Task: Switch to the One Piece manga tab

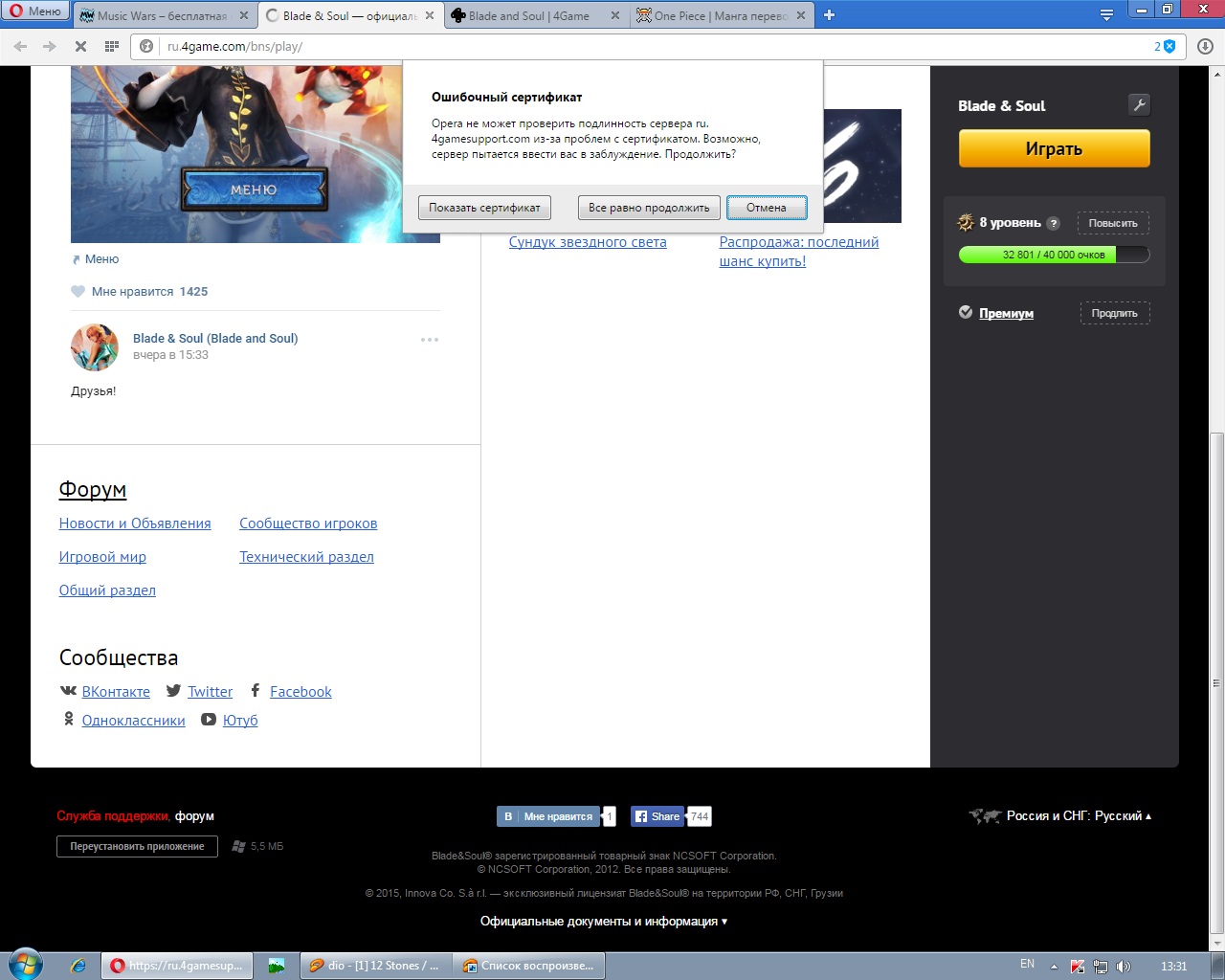Action: coord(720,15)
